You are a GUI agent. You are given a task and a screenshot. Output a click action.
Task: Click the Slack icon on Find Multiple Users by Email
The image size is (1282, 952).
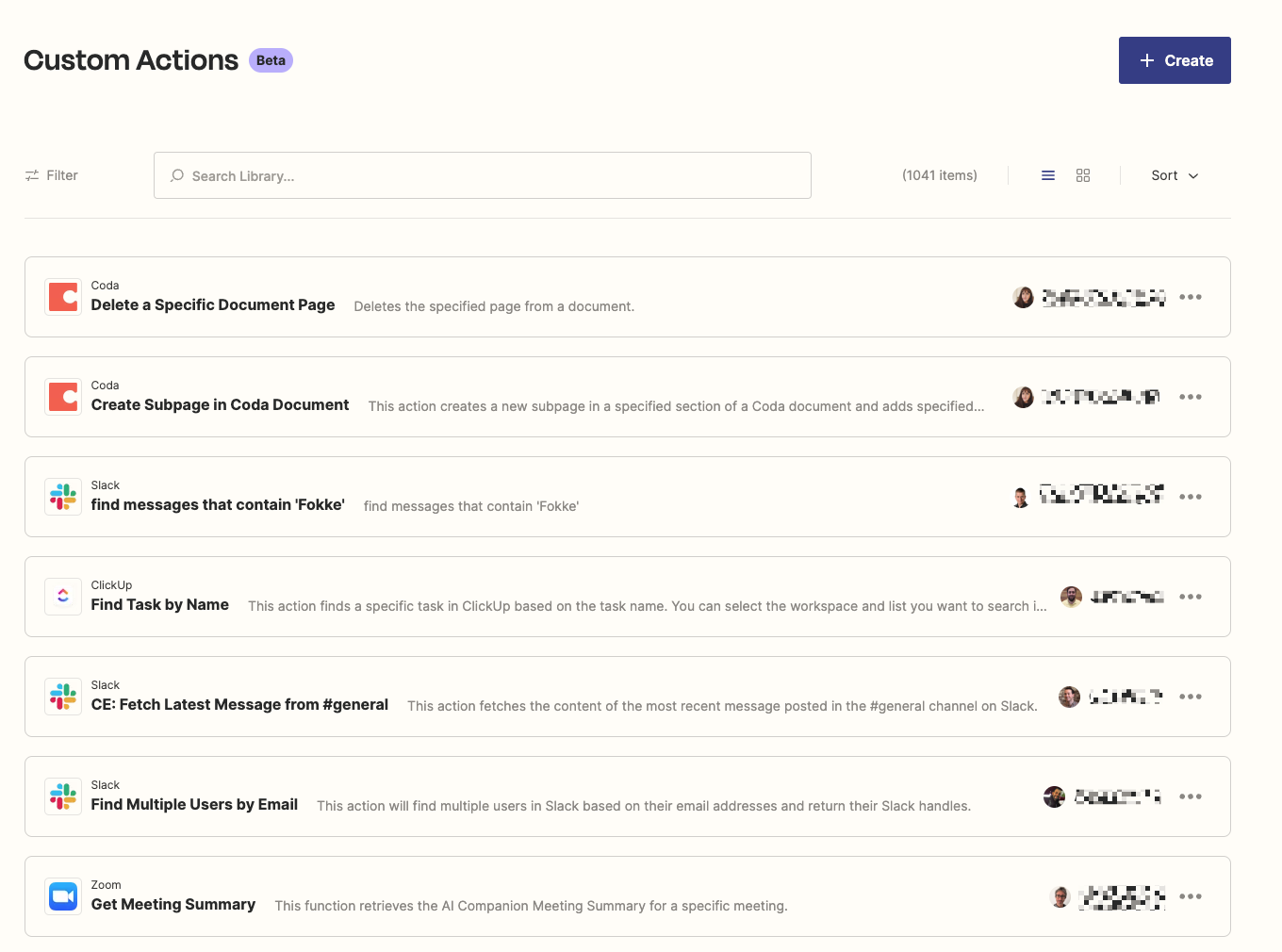(x=62, y=796)
